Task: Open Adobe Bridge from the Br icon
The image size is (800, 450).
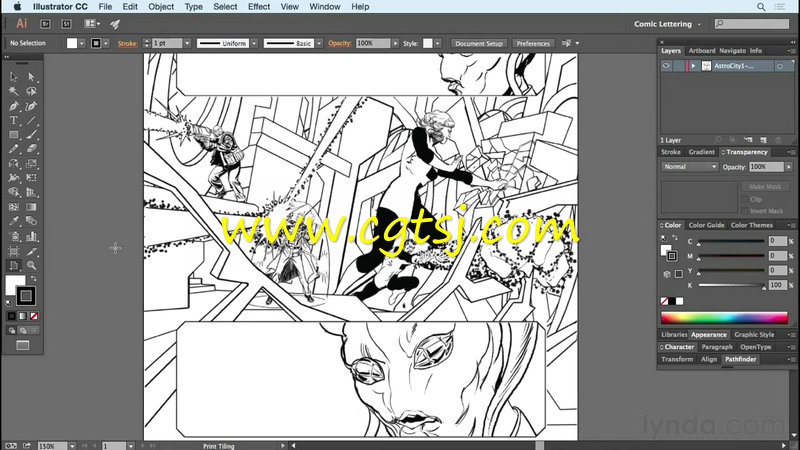Action: point(45,24)
